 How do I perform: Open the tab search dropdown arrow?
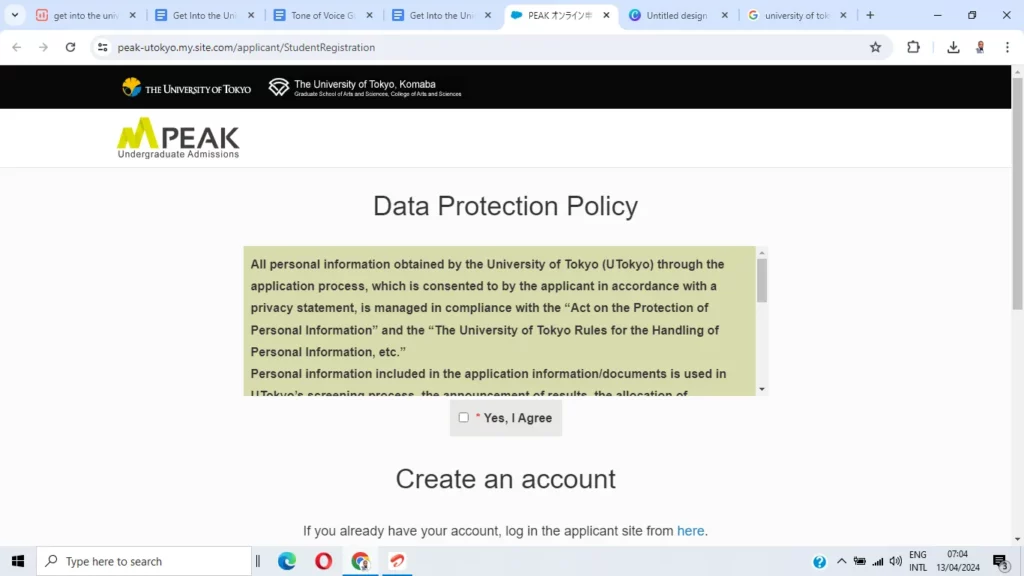(14, 15)
